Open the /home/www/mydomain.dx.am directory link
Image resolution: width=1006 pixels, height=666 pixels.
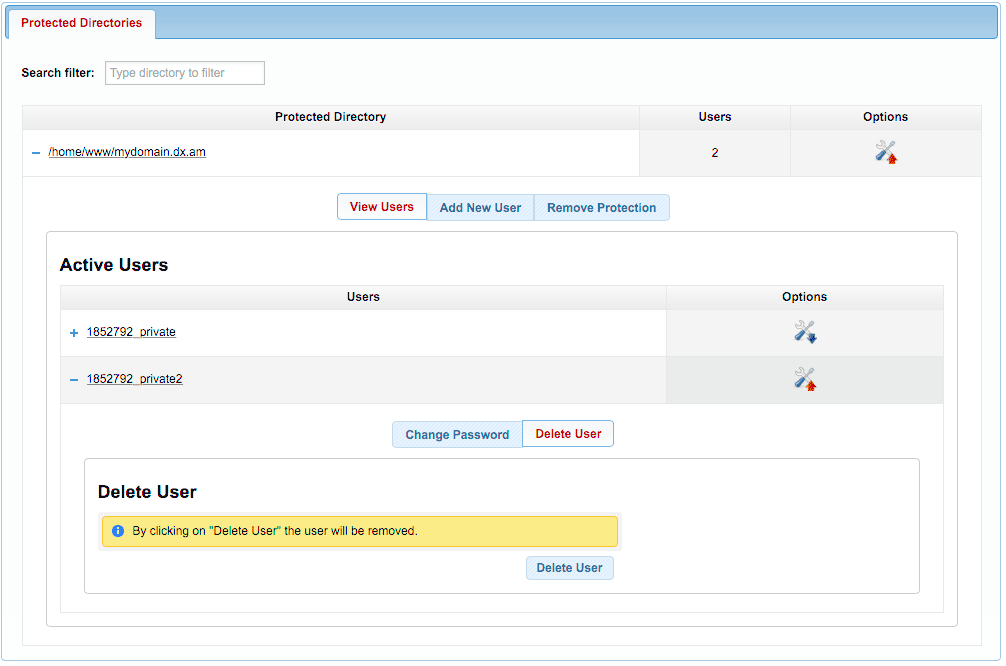[x=127, y=153]
